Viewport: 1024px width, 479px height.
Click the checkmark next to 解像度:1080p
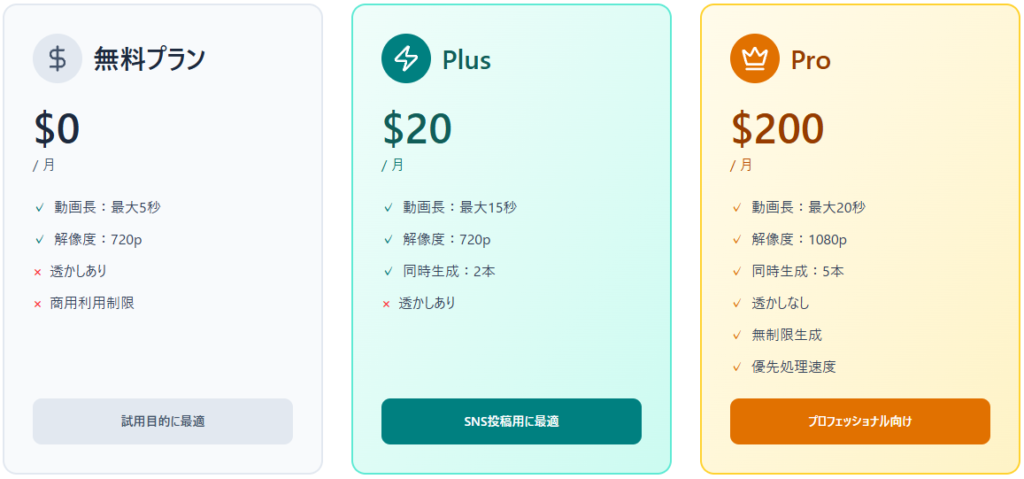pos(737,240)
